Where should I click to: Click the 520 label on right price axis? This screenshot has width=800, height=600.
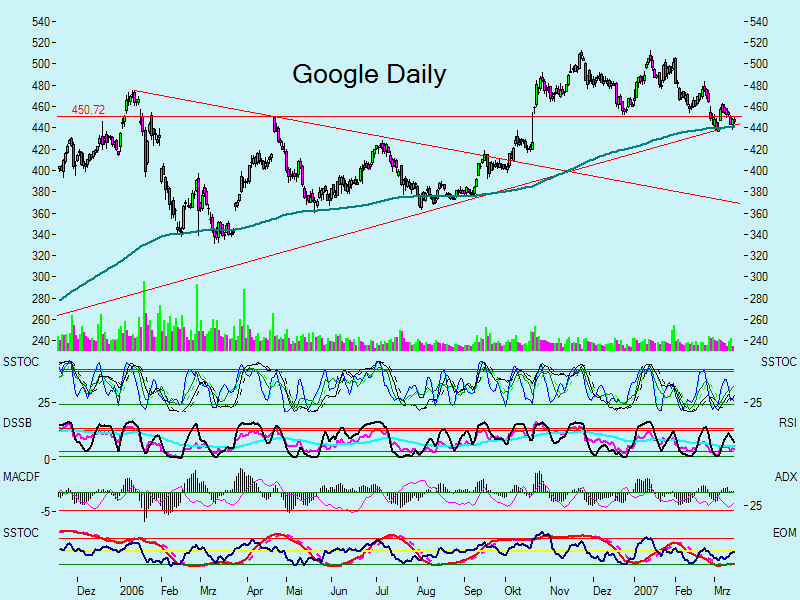tap(759, 43)
